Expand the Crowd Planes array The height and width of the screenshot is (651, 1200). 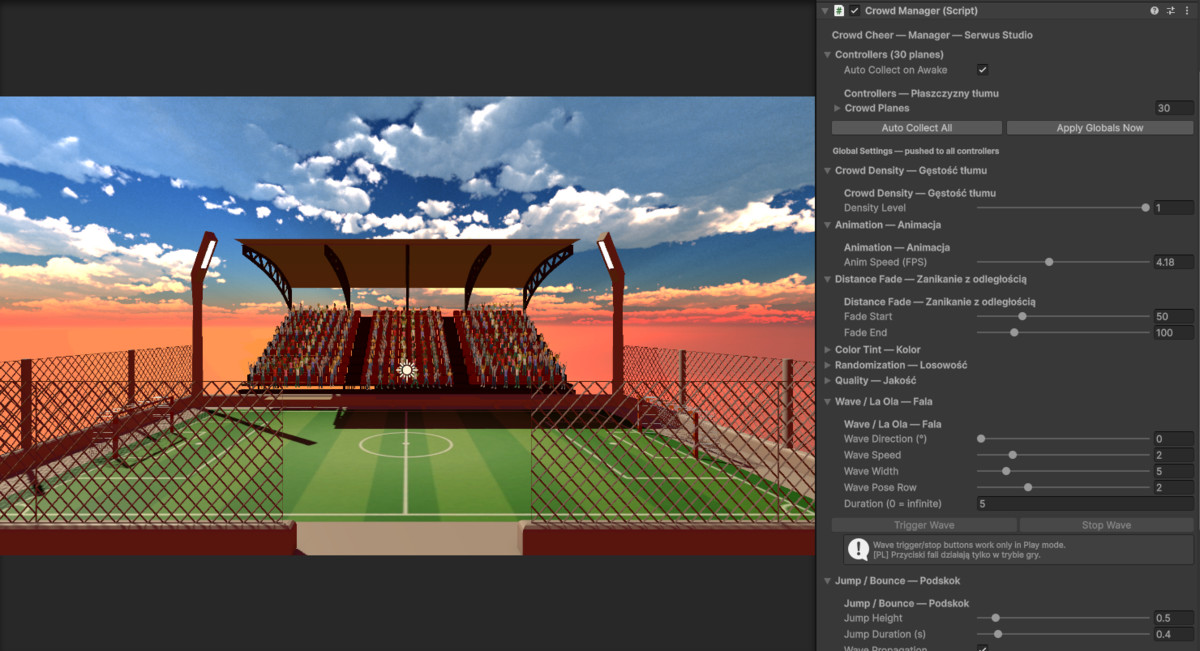pyautogui.click(x=837, y=108)
